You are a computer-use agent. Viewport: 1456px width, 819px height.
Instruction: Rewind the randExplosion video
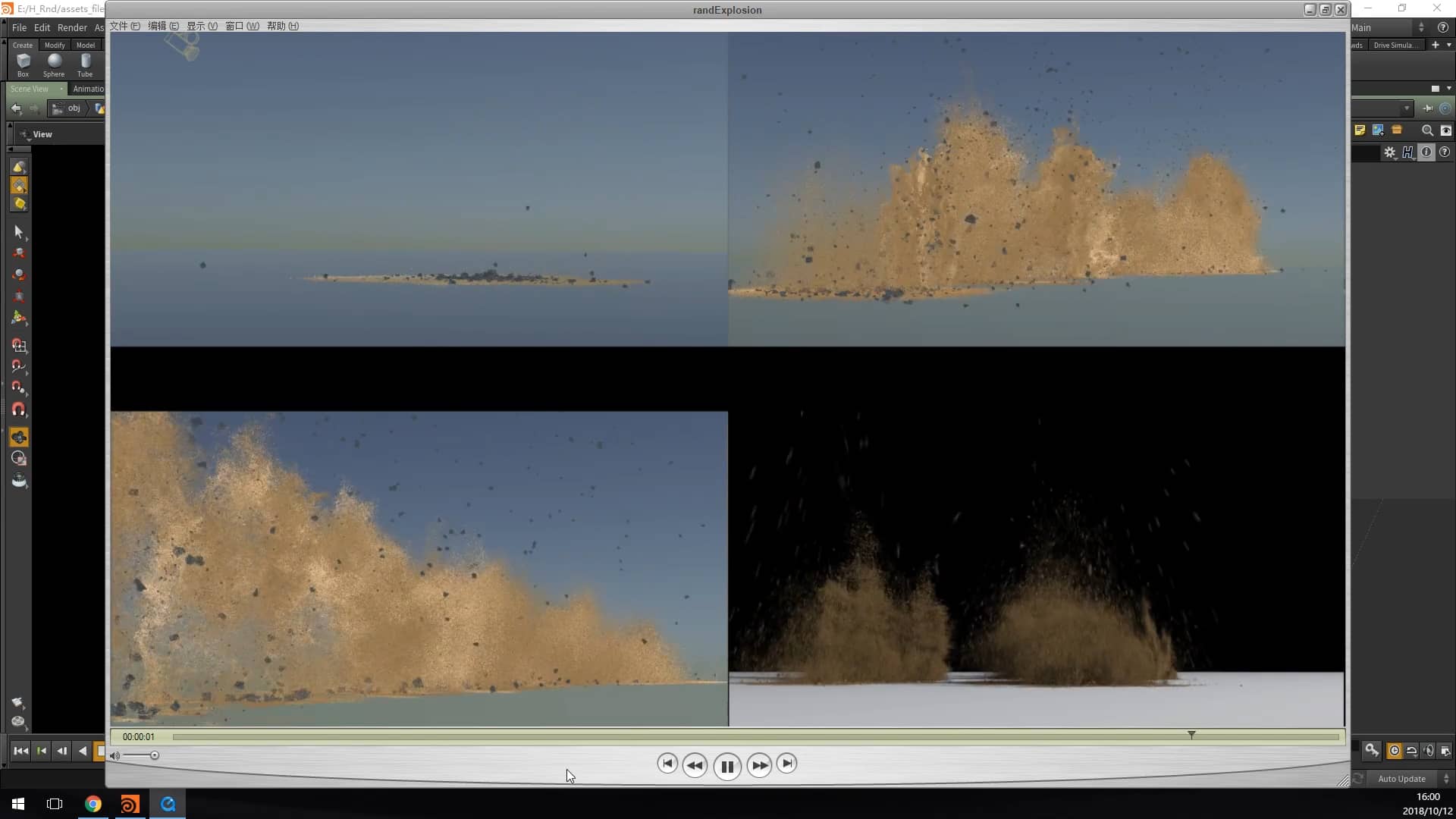(x=695, y=765)
